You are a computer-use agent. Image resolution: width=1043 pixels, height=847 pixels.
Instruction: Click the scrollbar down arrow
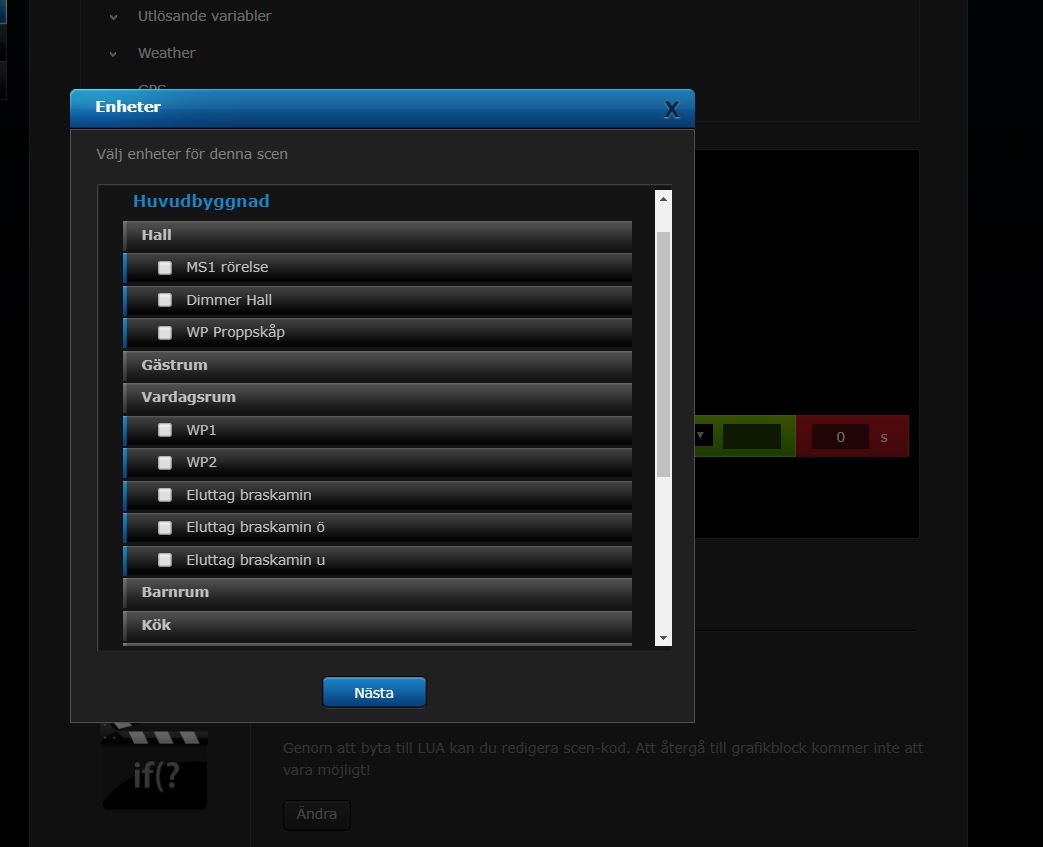[x=663, y=638]
